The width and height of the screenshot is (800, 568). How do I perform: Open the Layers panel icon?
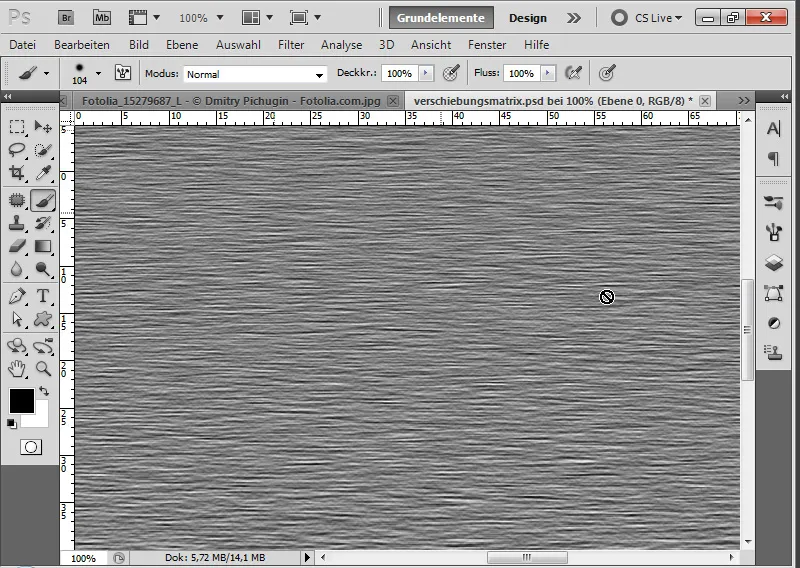(x=773, y=263)
